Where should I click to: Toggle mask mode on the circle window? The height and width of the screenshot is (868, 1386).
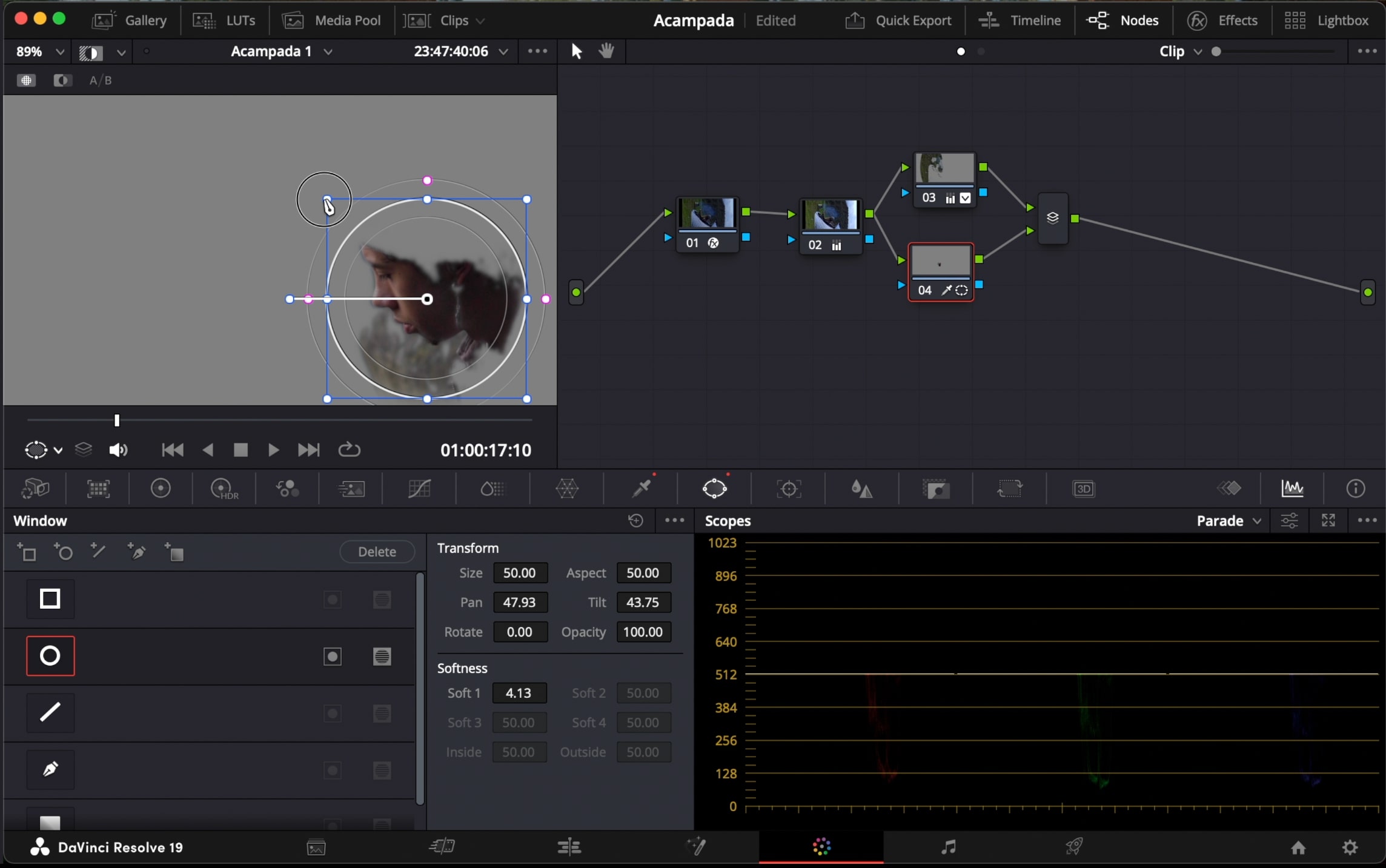(x=382, y=656)
